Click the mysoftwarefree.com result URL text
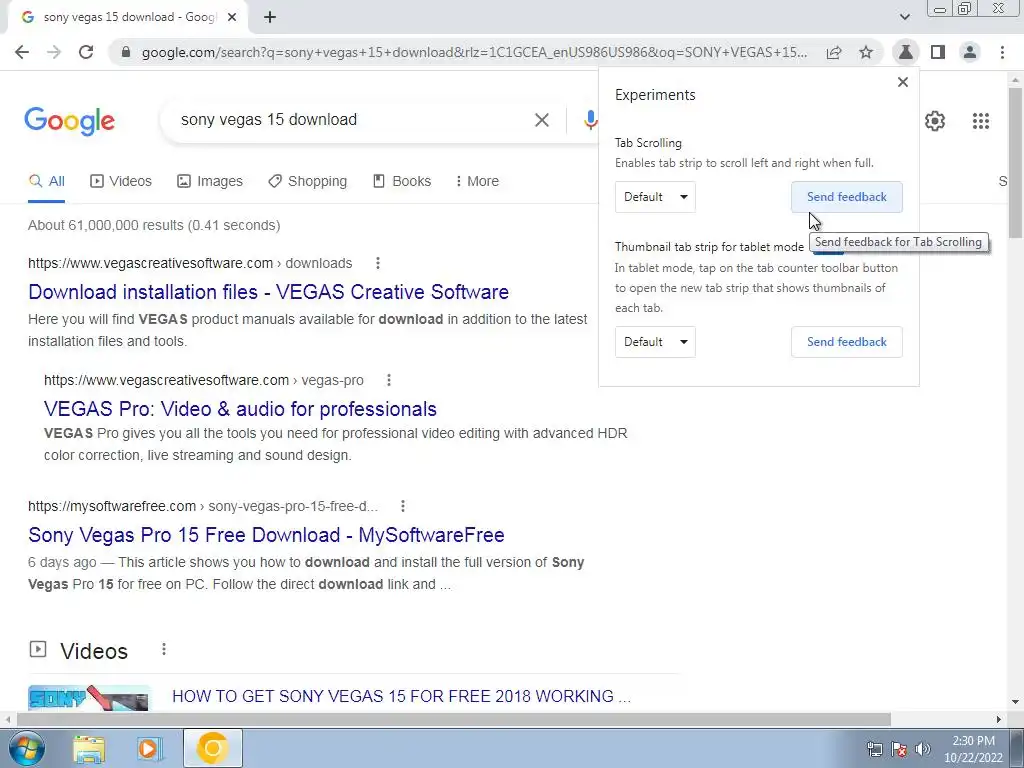 [x=202, y=506]
